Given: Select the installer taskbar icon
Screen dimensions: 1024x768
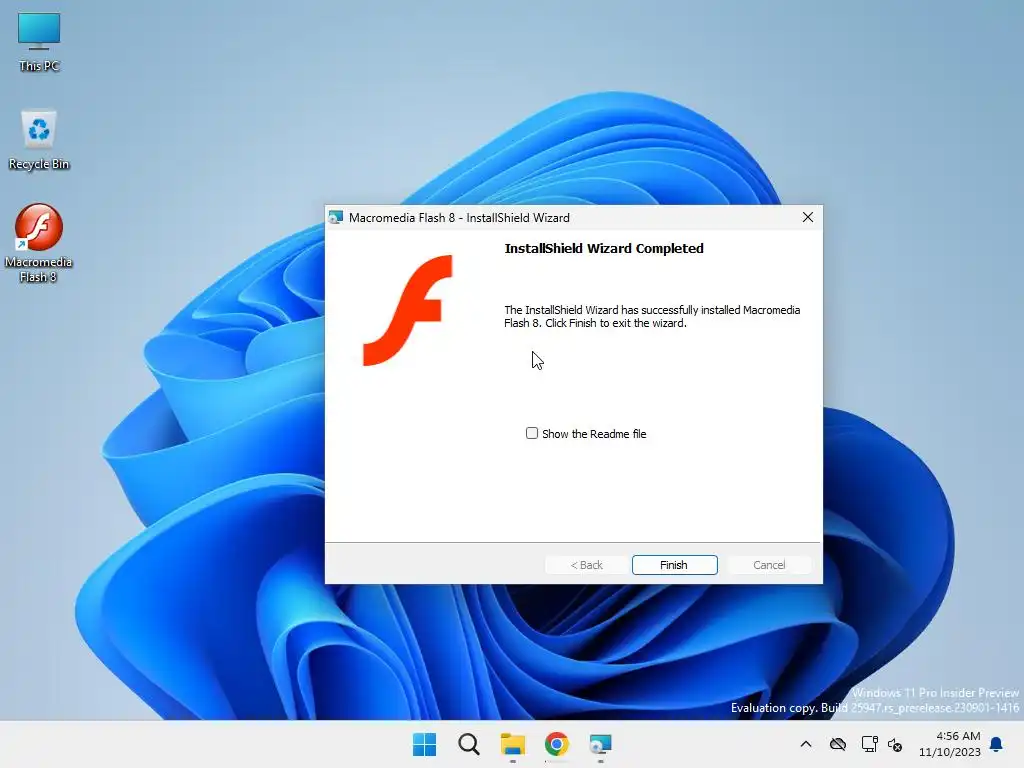Looking at the screenshot, I should [x=600, y=744].
